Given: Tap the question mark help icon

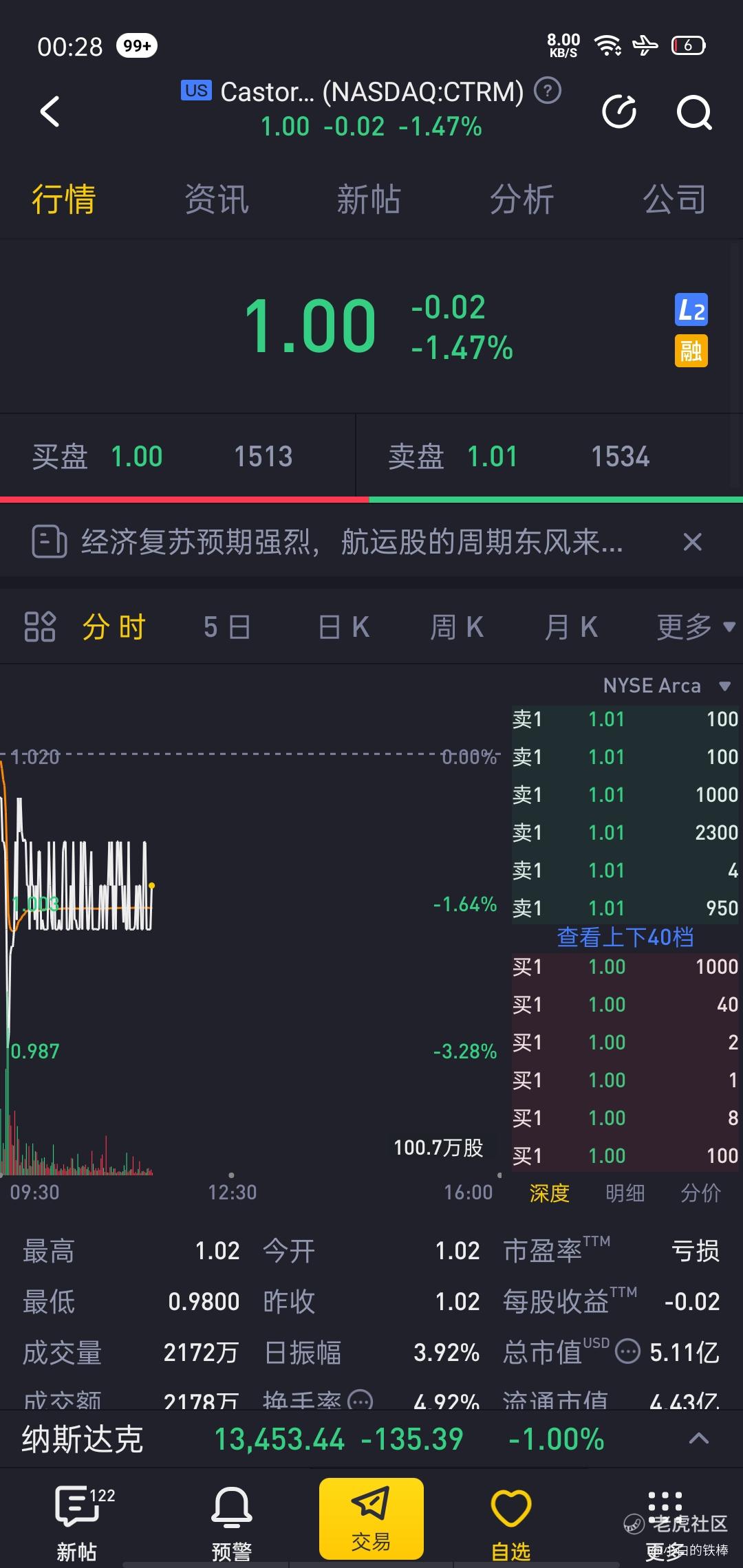Looking at the screenshot, I should click(548, 90).
